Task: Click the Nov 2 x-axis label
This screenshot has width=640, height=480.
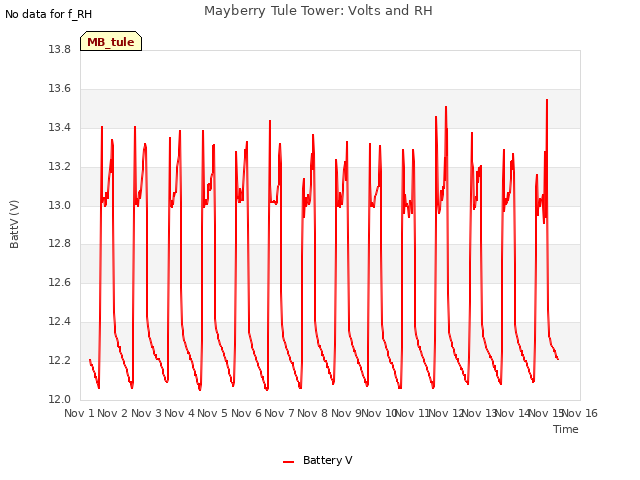Action: coord(113,413)
